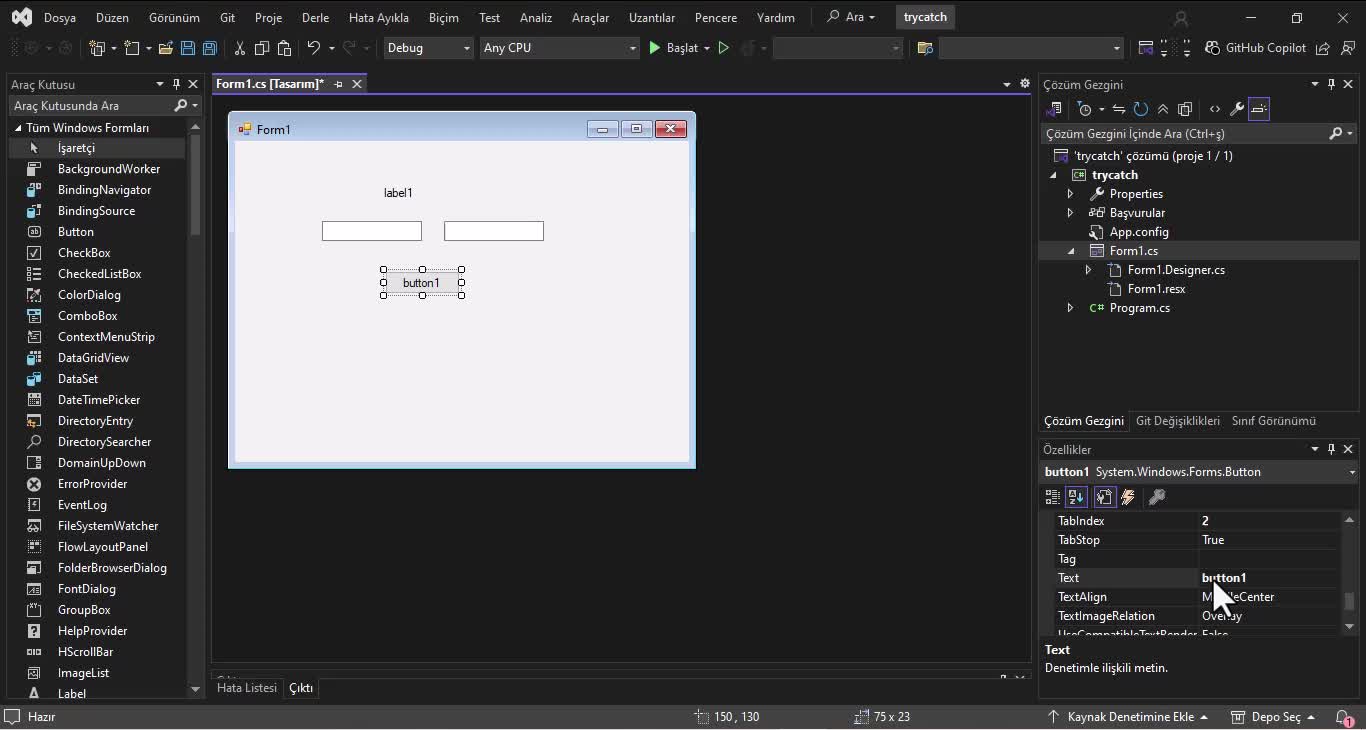Click Solution Explorer's View Code icon
This screenshot has height=730, width=1366.
pyautogui.click(x=1215, y=109)
